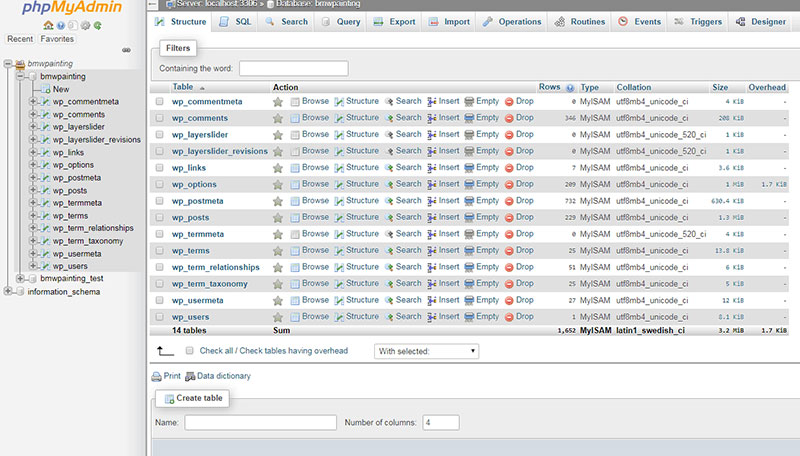Screen dimensions: 800x456
Task: Click Empty icon for wp_users row
Action: point(469,317)
